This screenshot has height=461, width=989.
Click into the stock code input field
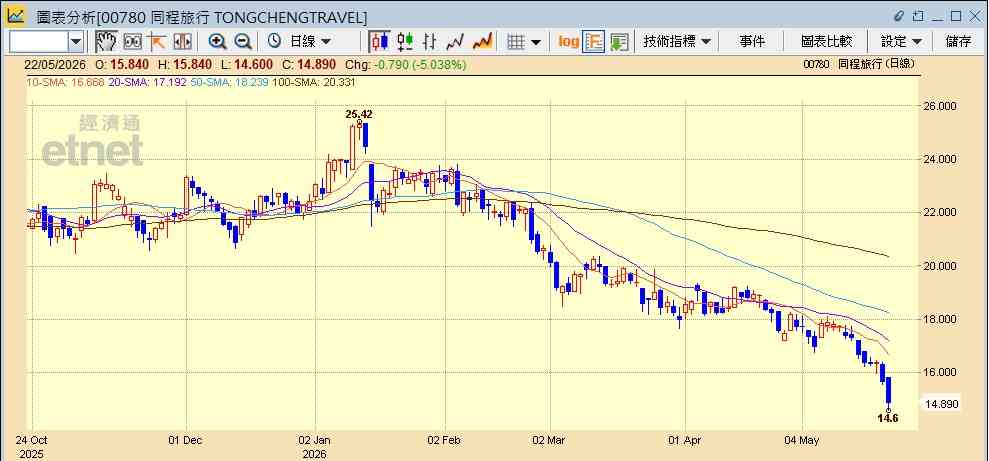click(x=38, y=42)
